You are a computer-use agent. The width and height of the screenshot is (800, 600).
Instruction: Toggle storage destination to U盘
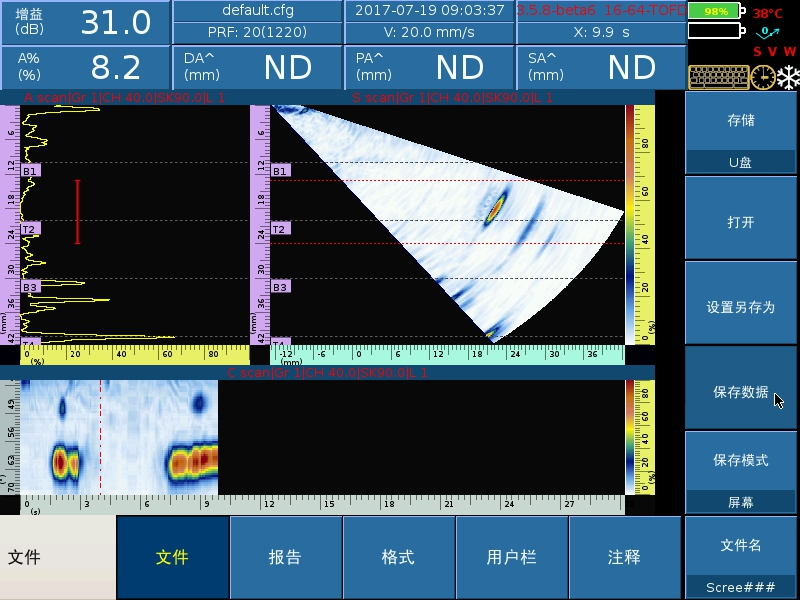click(x=740, y=162)
